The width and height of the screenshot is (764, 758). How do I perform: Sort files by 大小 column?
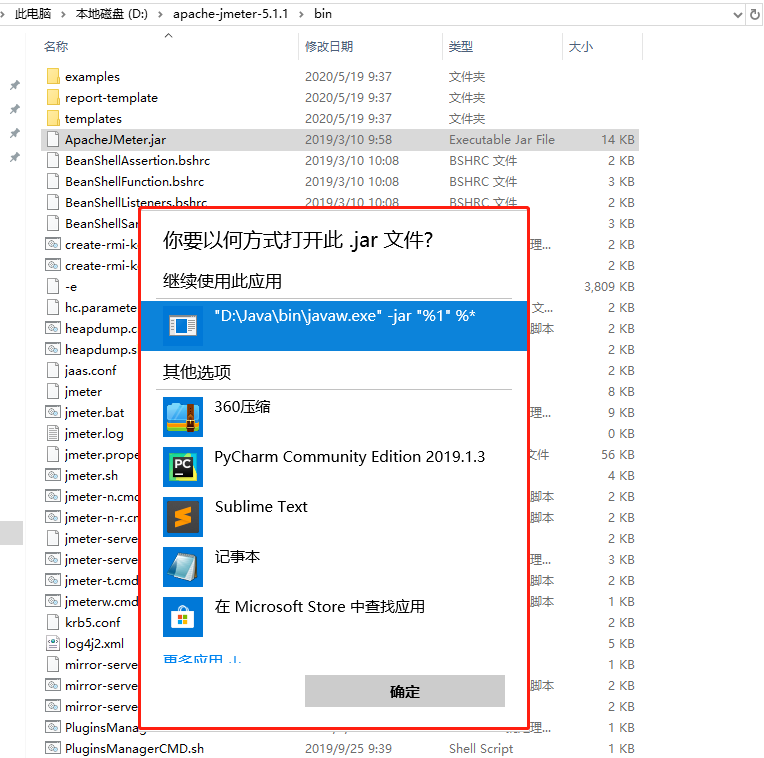pos(581,47)
